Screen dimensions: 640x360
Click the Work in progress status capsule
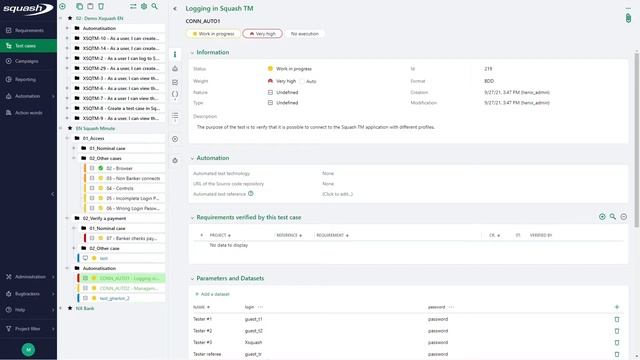[x=213, y=34]
